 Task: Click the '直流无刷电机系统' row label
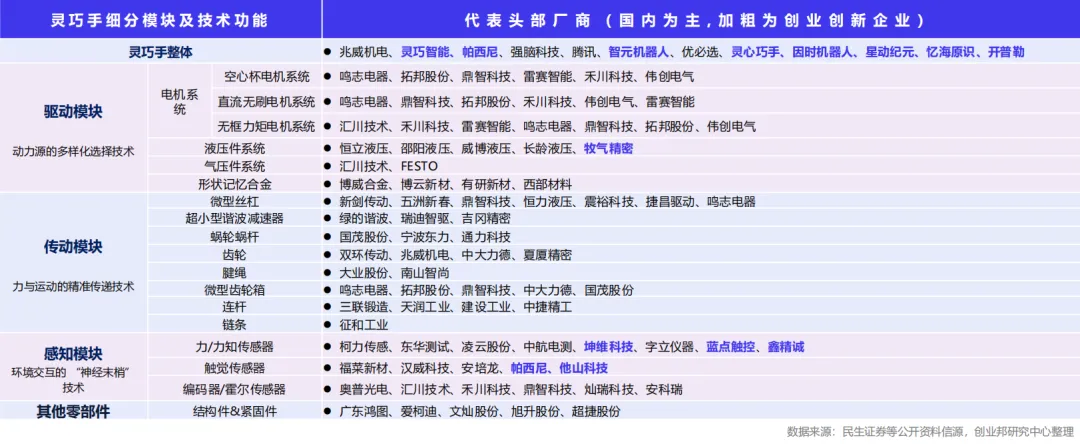pos(267,102)
